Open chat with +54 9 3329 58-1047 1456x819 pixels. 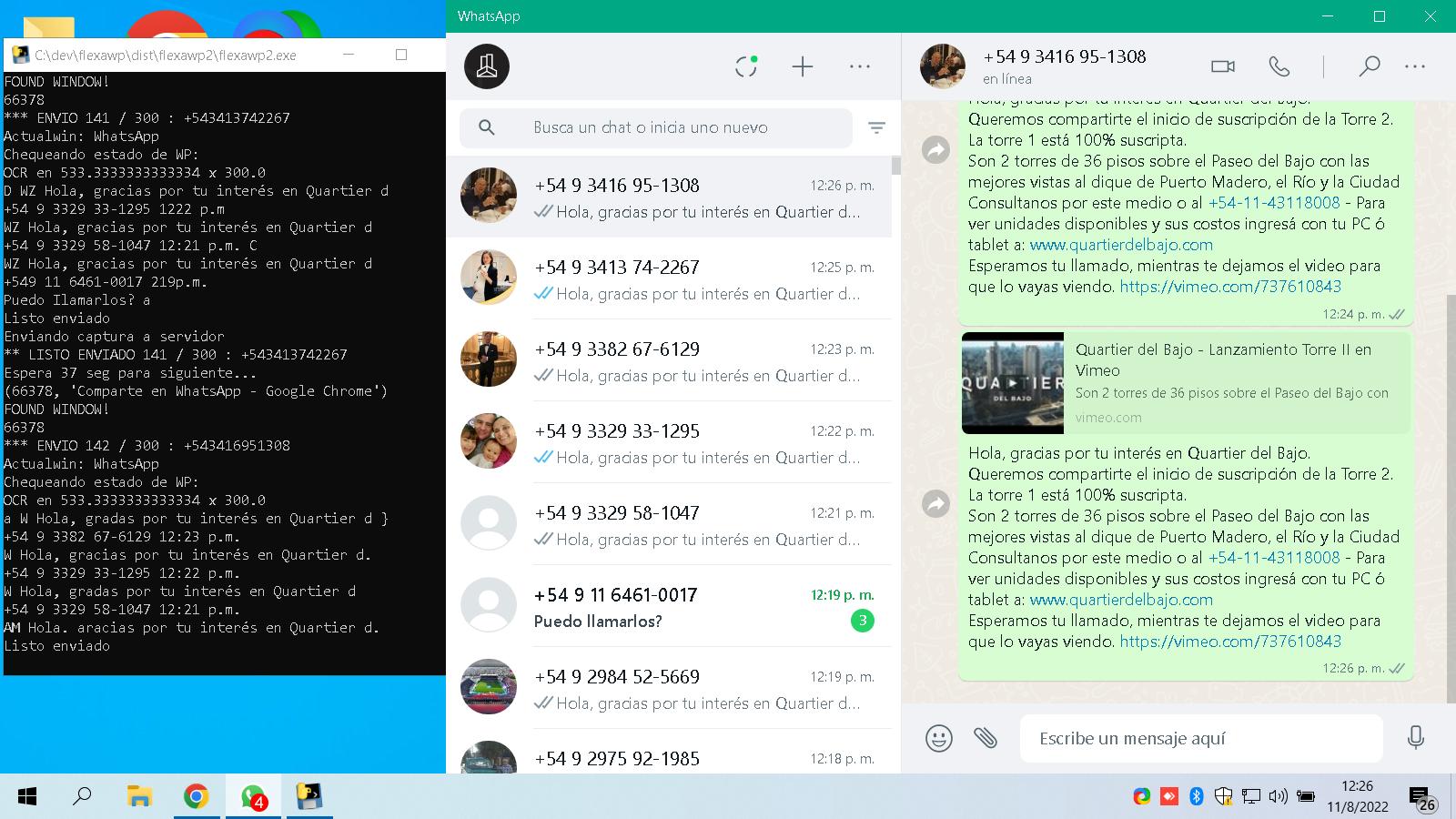pyautogui.click(x=669, y=524)
